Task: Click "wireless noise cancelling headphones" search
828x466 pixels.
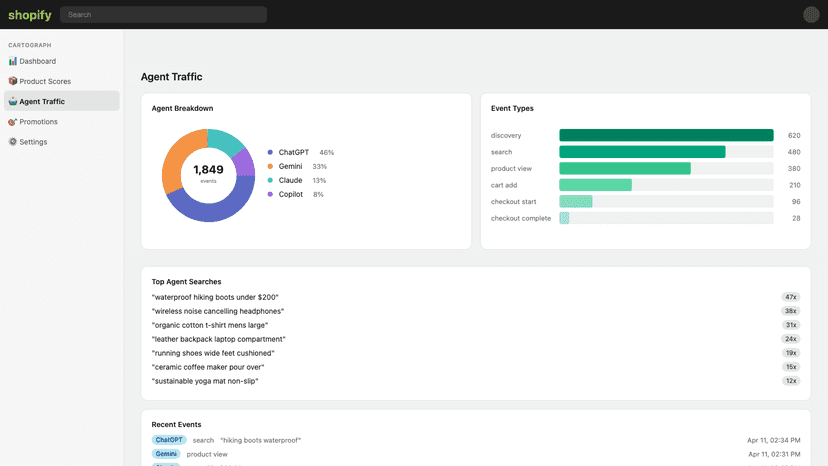Action: [218, 311]
